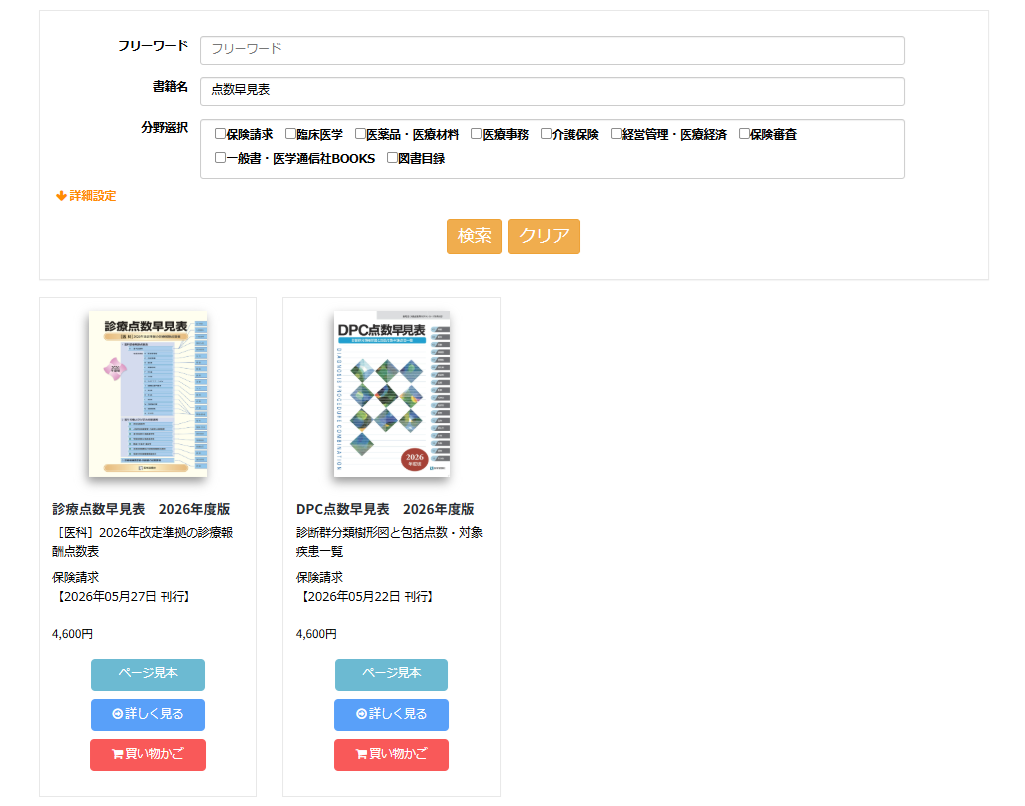Open the DPC点数早見表 2026年度版 title
Viewport: 1025px width, 806px height.
[385, 509]
